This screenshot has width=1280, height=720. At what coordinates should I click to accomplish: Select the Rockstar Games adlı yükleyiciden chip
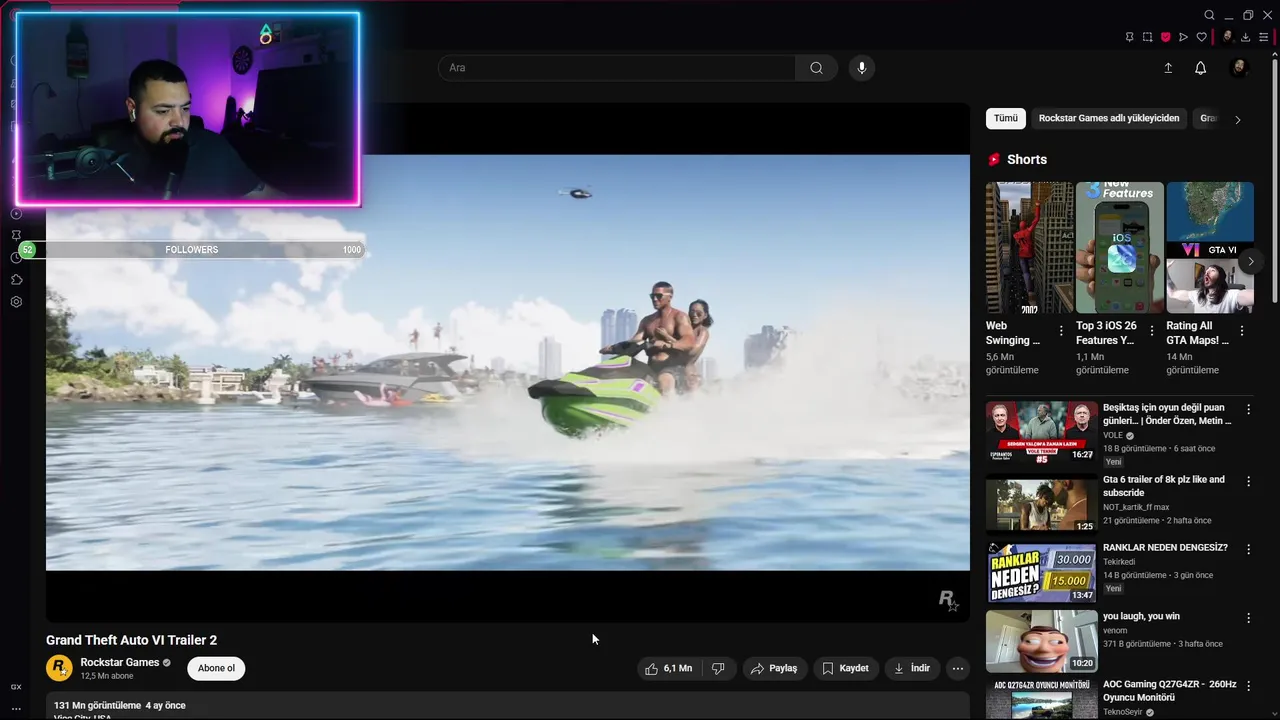point(1109,118)
